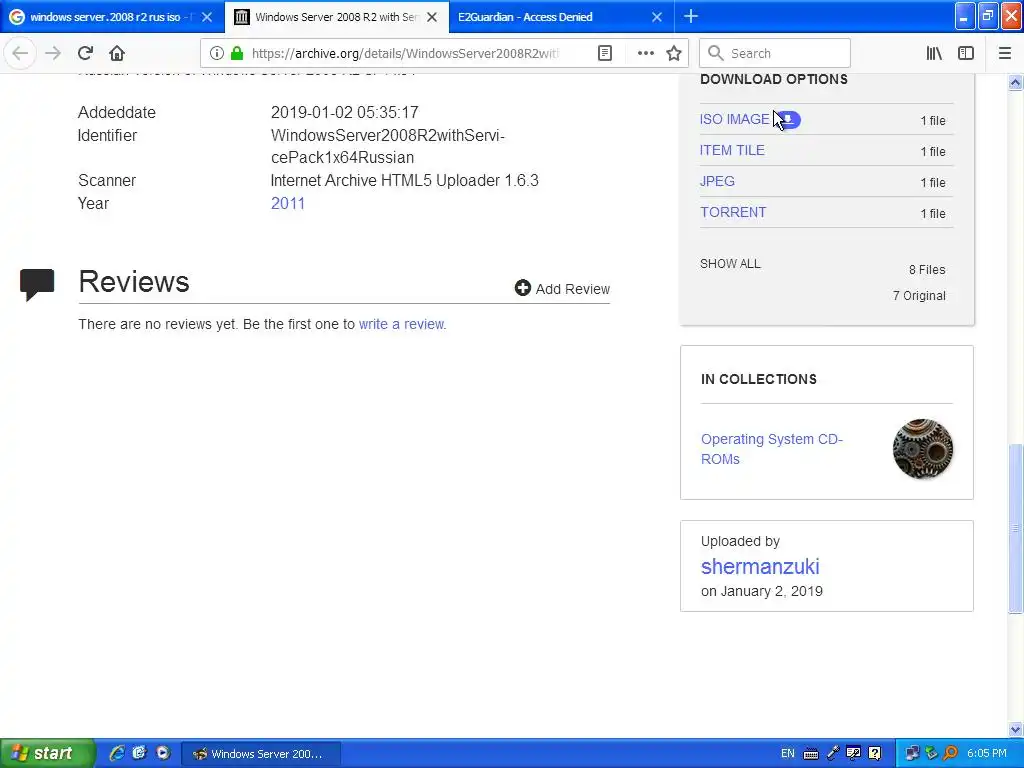The height and width of the screenshot is (768, 1024).
Task: Click the ISO IMAGE download arrow badge
Action: (789, 120)
